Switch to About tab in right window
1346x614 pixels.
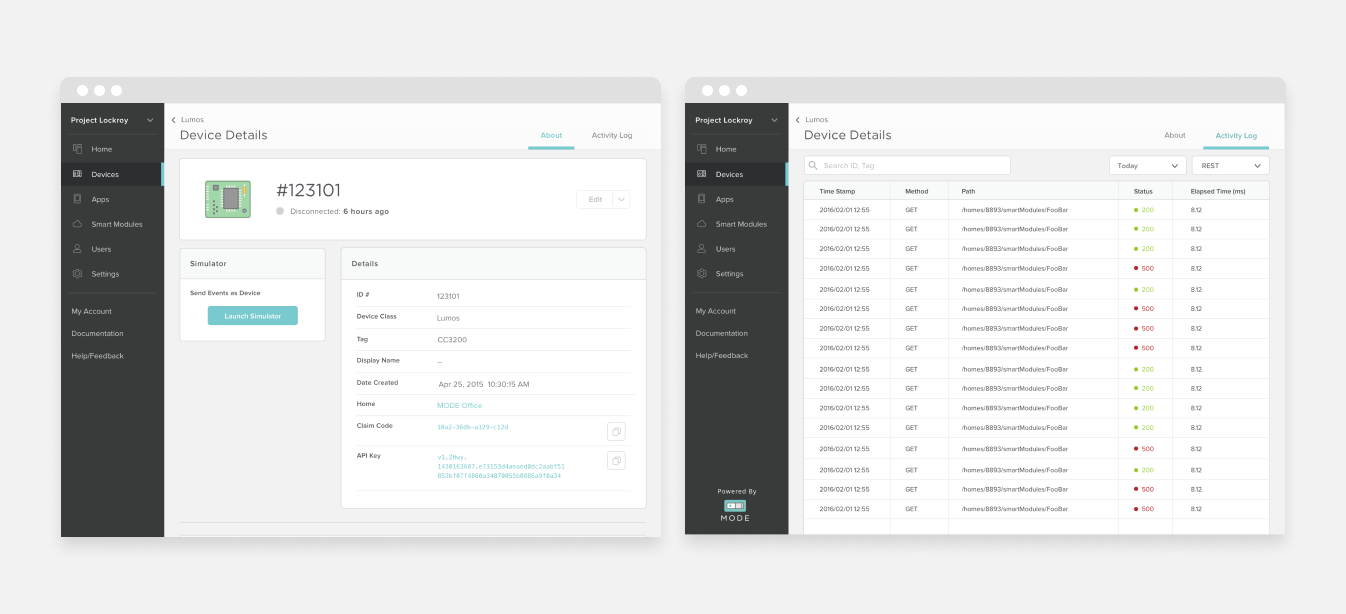[x=1175, y=136]
